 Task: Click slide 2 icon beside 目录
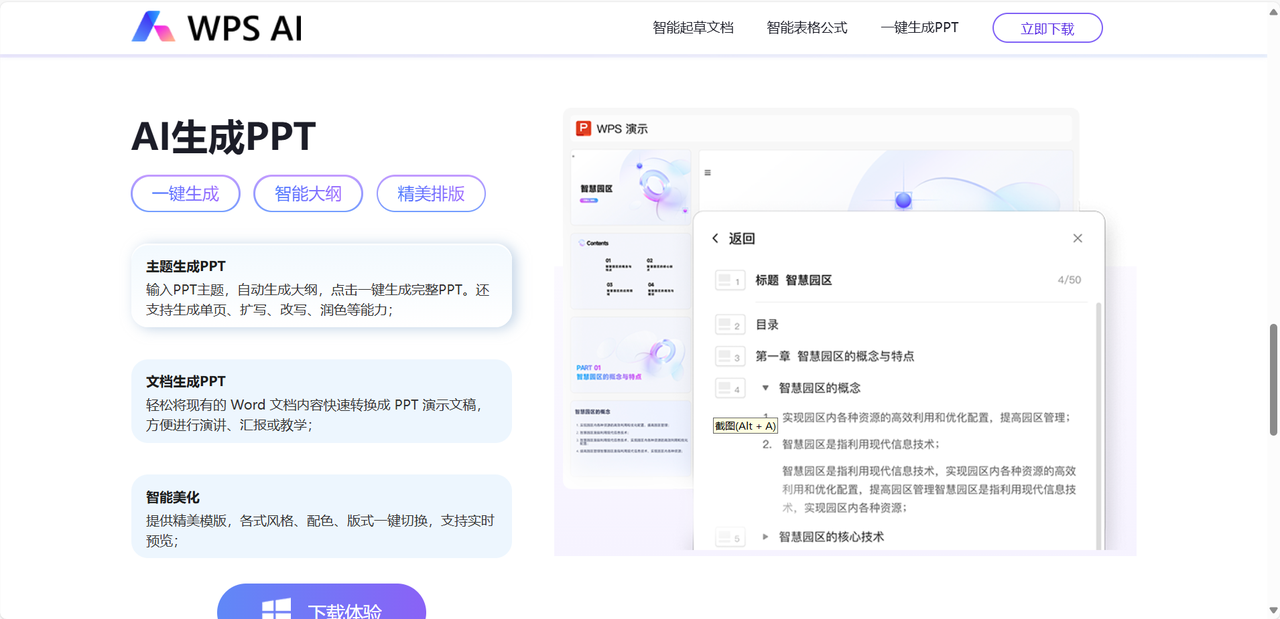[730, 325]
